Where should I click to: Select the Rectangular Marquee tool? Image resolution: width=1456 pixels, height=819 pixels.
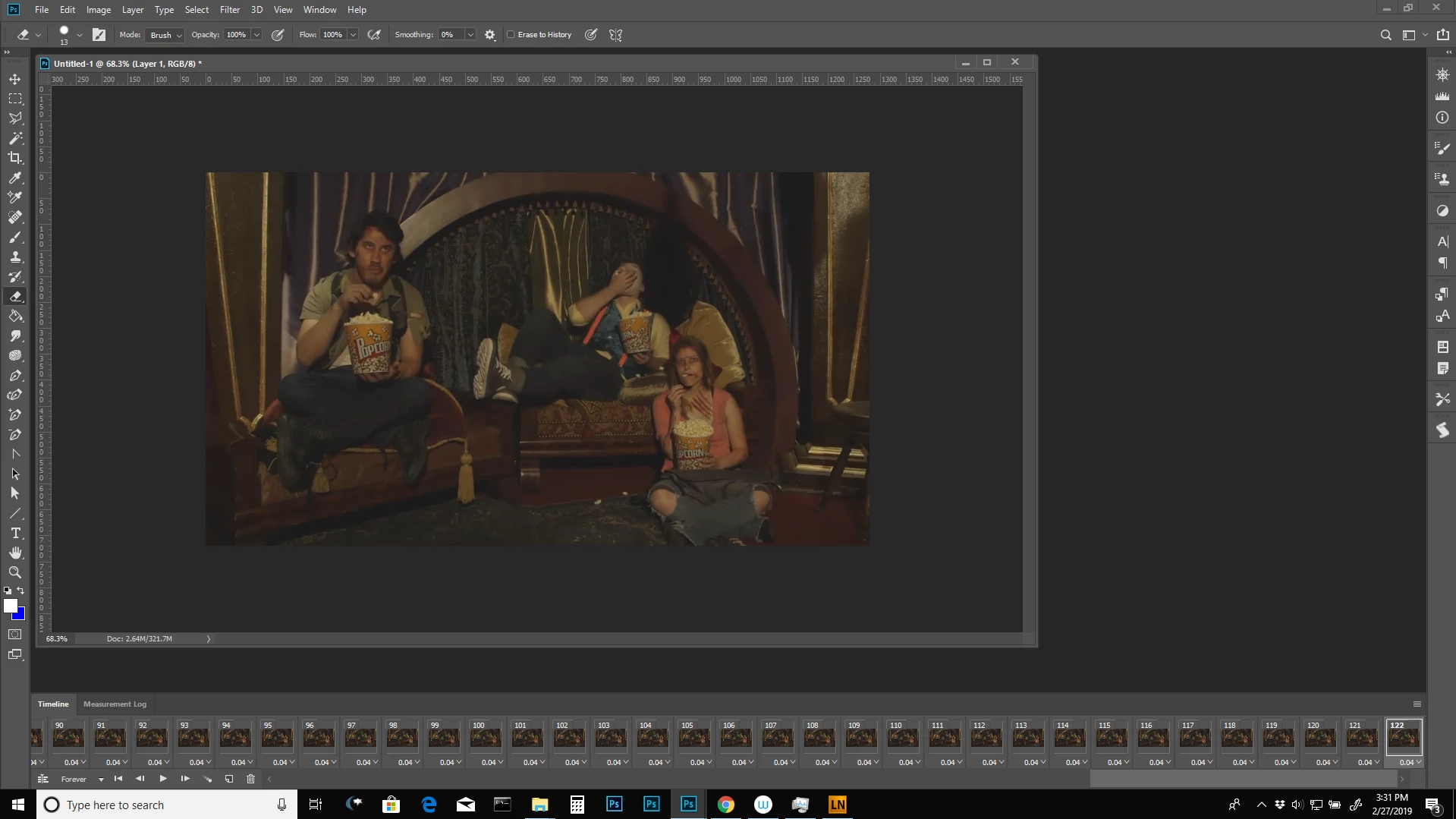[x=15, y=99]
